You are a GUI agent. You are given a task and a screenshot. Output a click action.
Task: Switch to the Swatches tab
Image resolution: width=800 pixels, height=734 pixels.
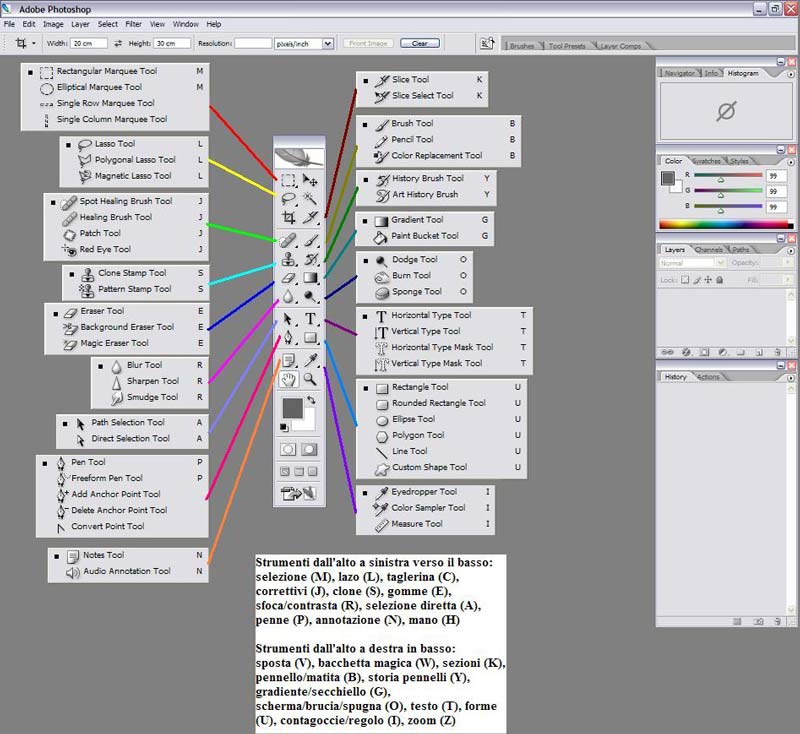[706, 161]
